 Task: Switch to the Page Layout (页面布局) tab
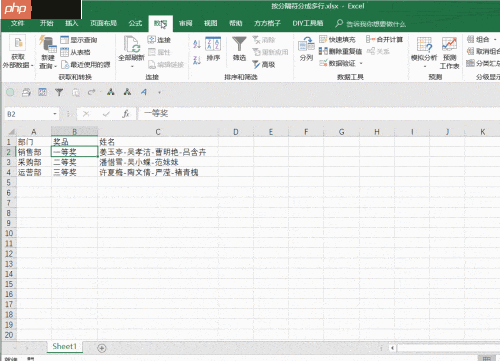pyautogui.click(x=103, y=23)
